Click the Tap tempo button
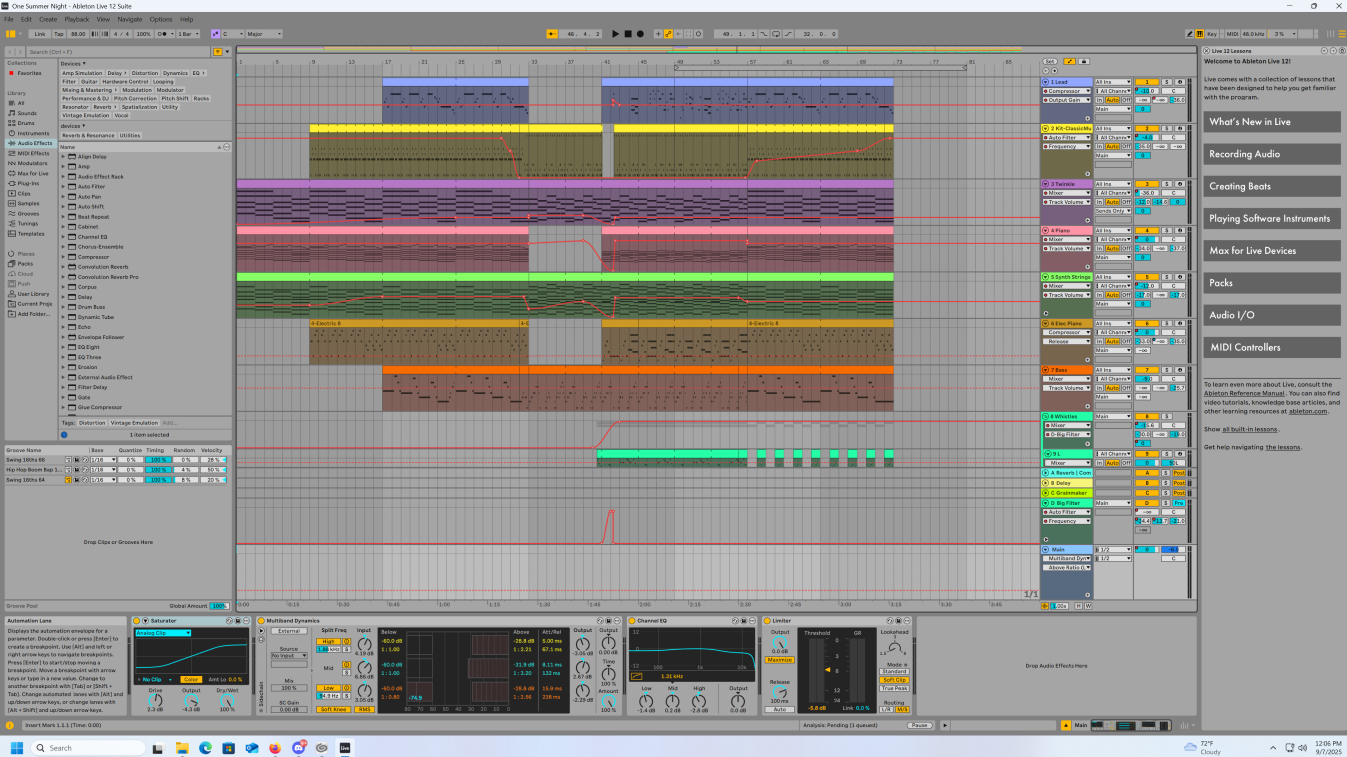The width and height of the screenshot is (1347, 757). pos(59,34)
